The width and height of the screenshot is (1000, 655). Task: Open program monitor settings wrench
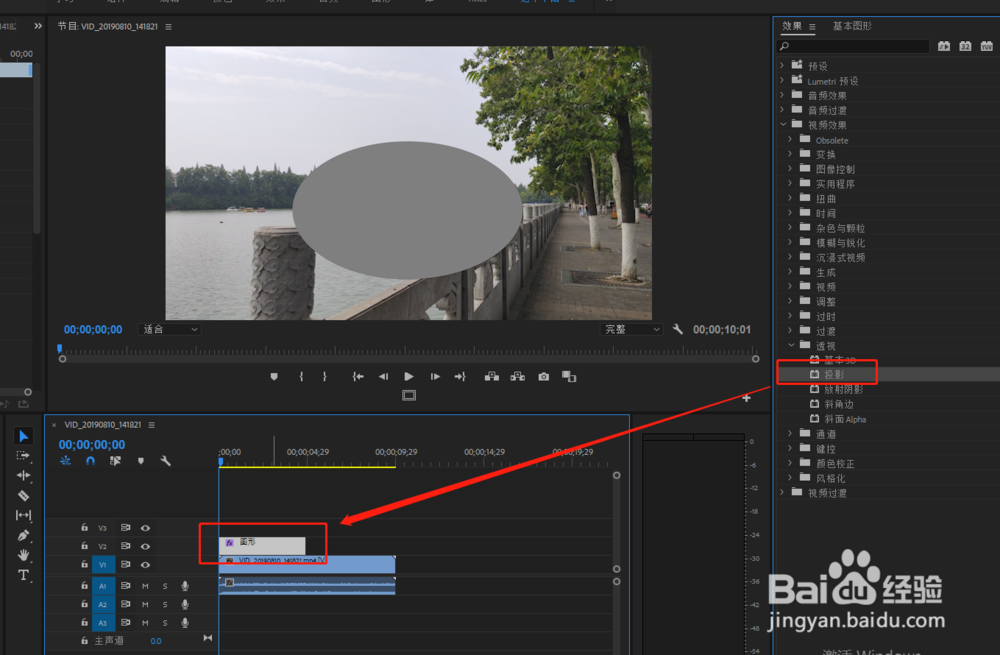[677, 330]
